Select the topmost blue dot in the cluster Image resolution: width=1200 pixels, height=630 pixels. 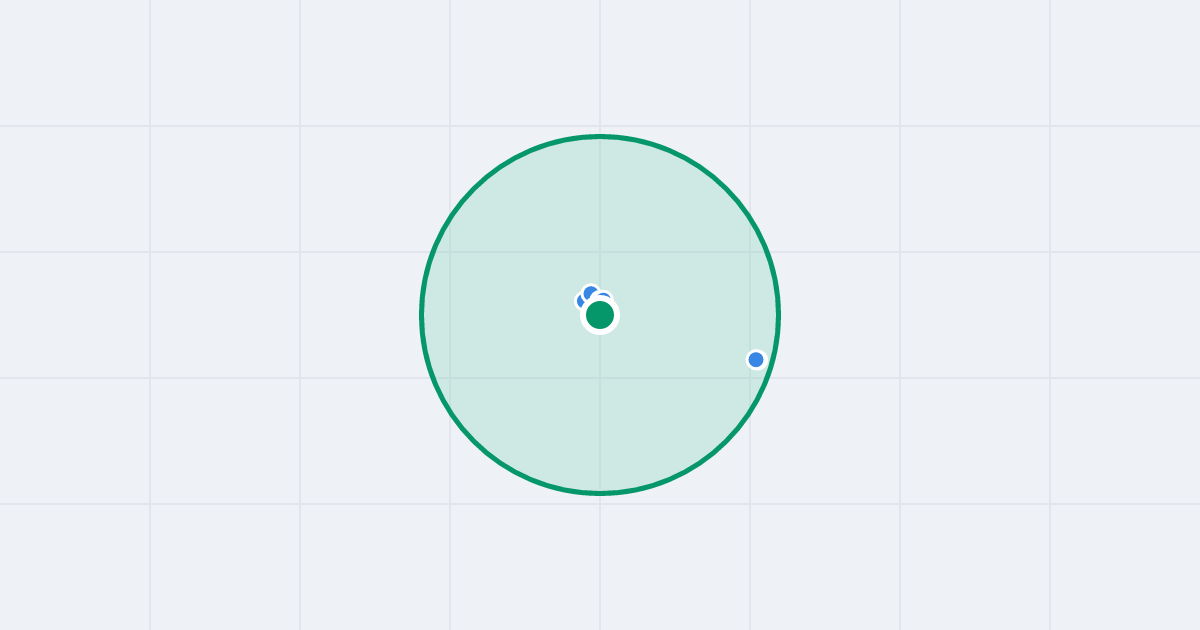590,293
